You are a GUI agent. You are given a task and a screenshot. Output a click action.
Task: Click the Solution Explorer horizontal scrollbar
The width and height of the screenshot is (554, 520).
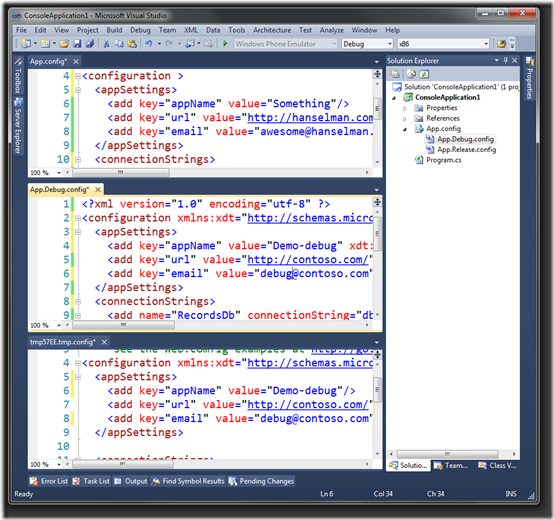[x=453, y=454]
